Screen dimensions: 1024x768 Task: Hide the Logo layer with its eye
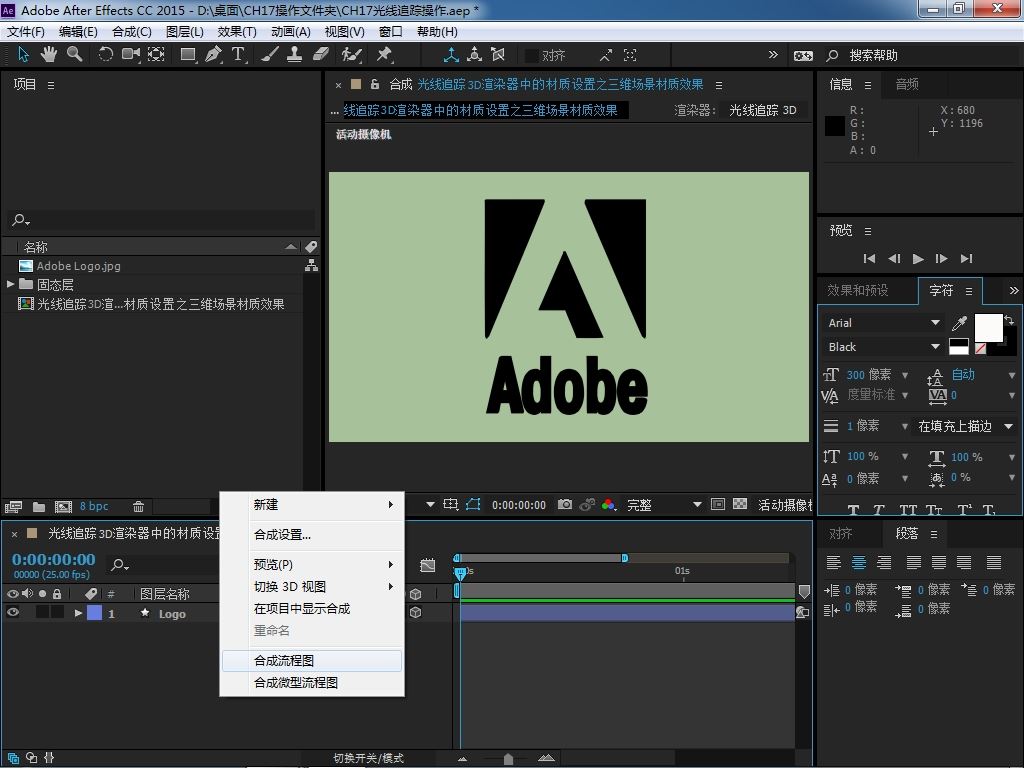click(x=12, y=613)
